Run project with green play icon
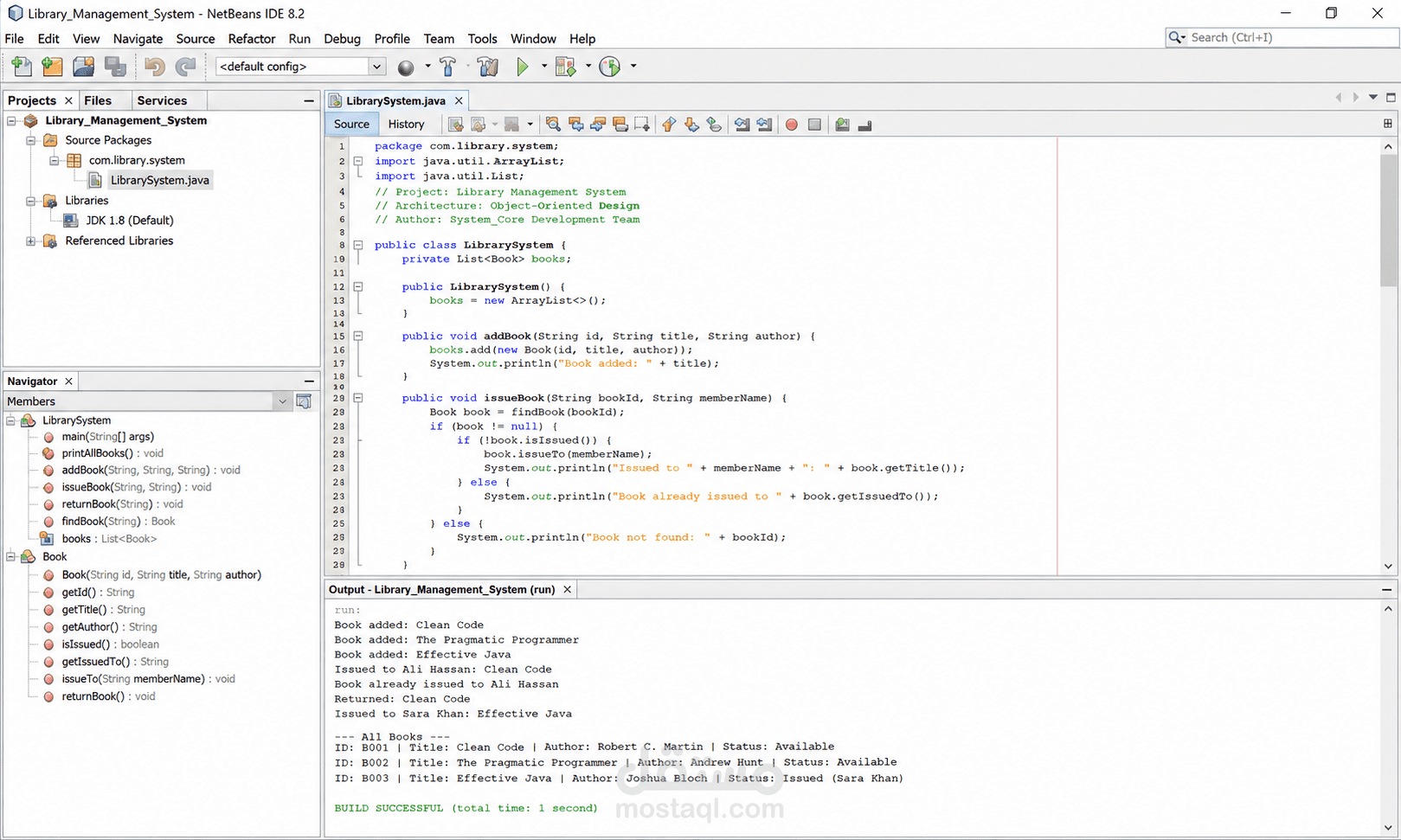Image resolution: width=1401 pixels, height=840 pixels. 522,67
